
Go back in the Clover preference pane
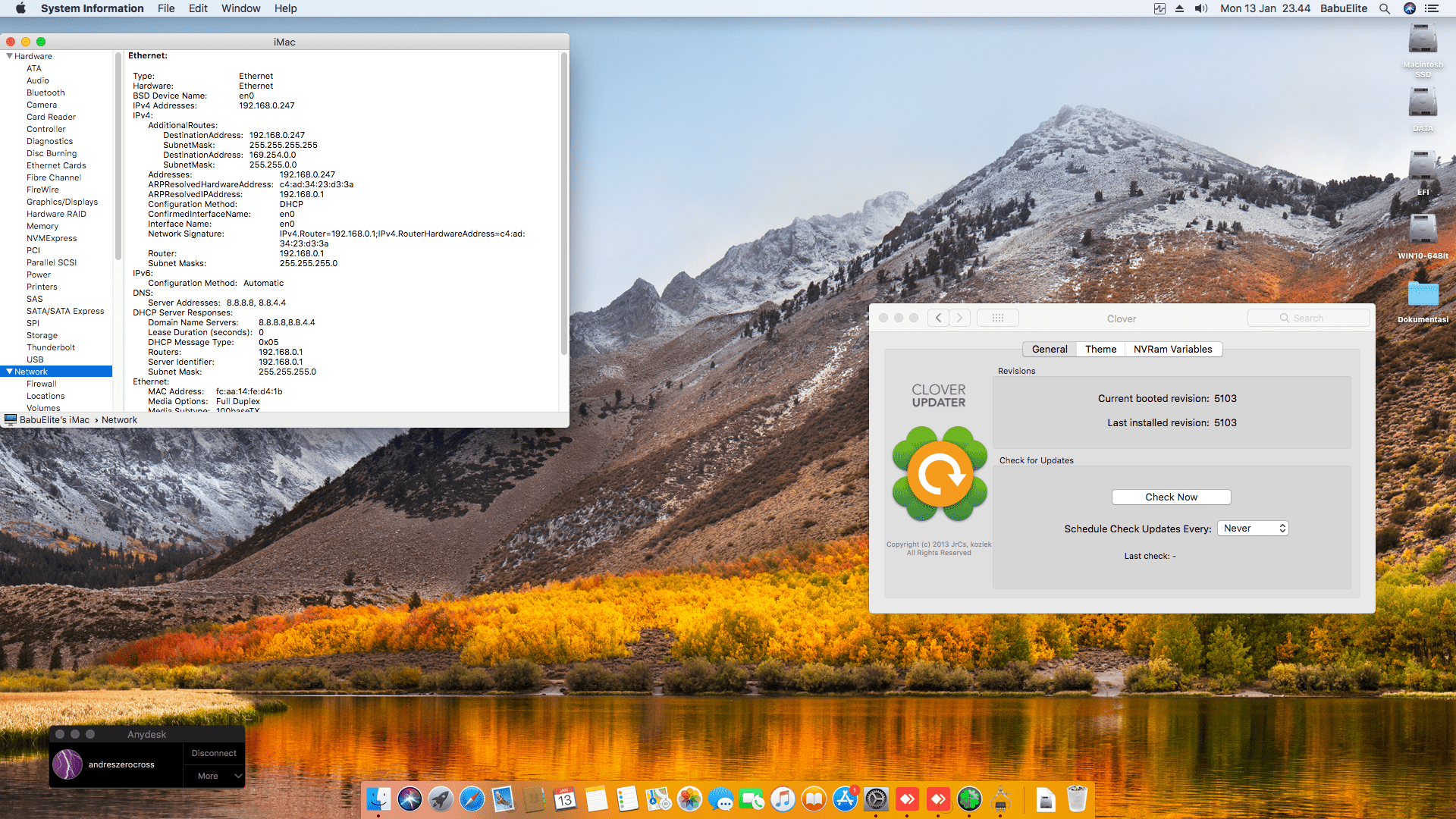(938, 318)
